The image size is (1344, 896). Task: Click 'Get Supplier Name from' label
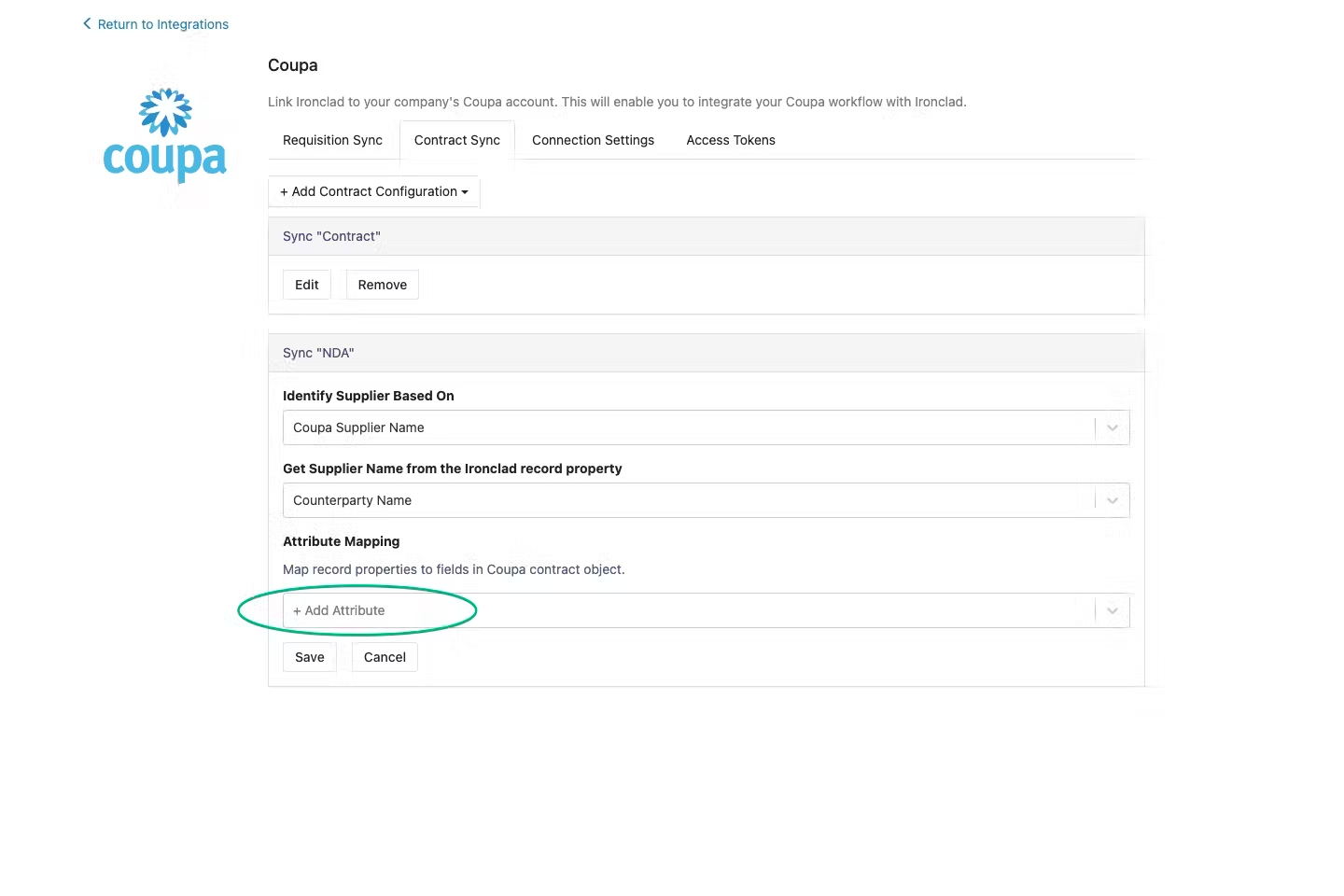(x=453, y=469)
